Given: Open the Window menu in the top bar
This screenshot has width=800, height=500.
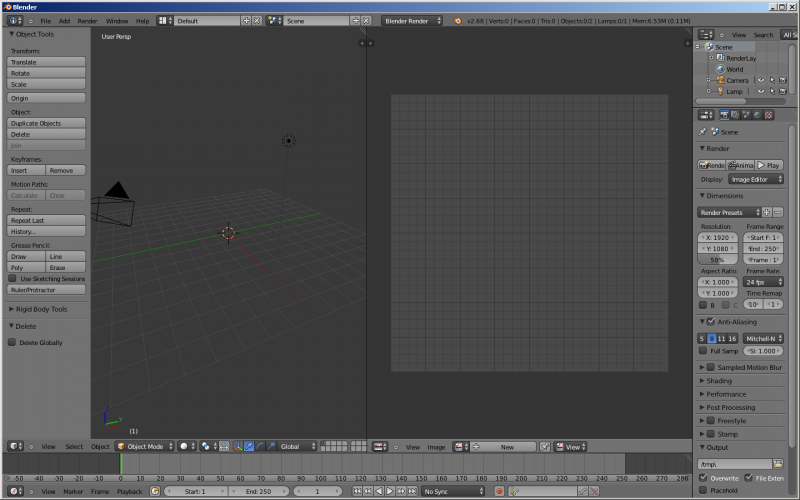Looking at the screenshot, I should coord(116,20).
